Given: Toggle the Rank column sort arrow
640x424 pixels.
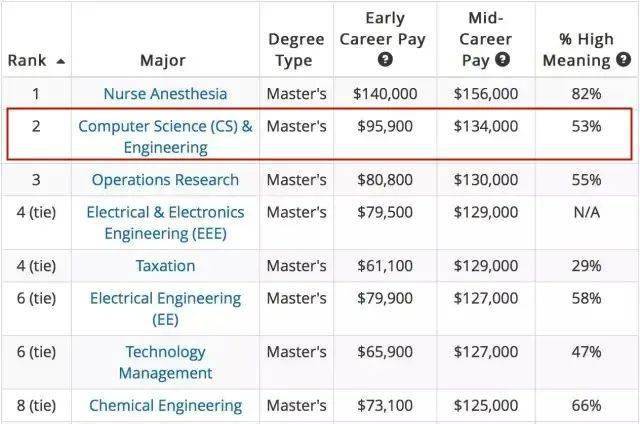Looking at the screenshot, I should coord(60,61).
